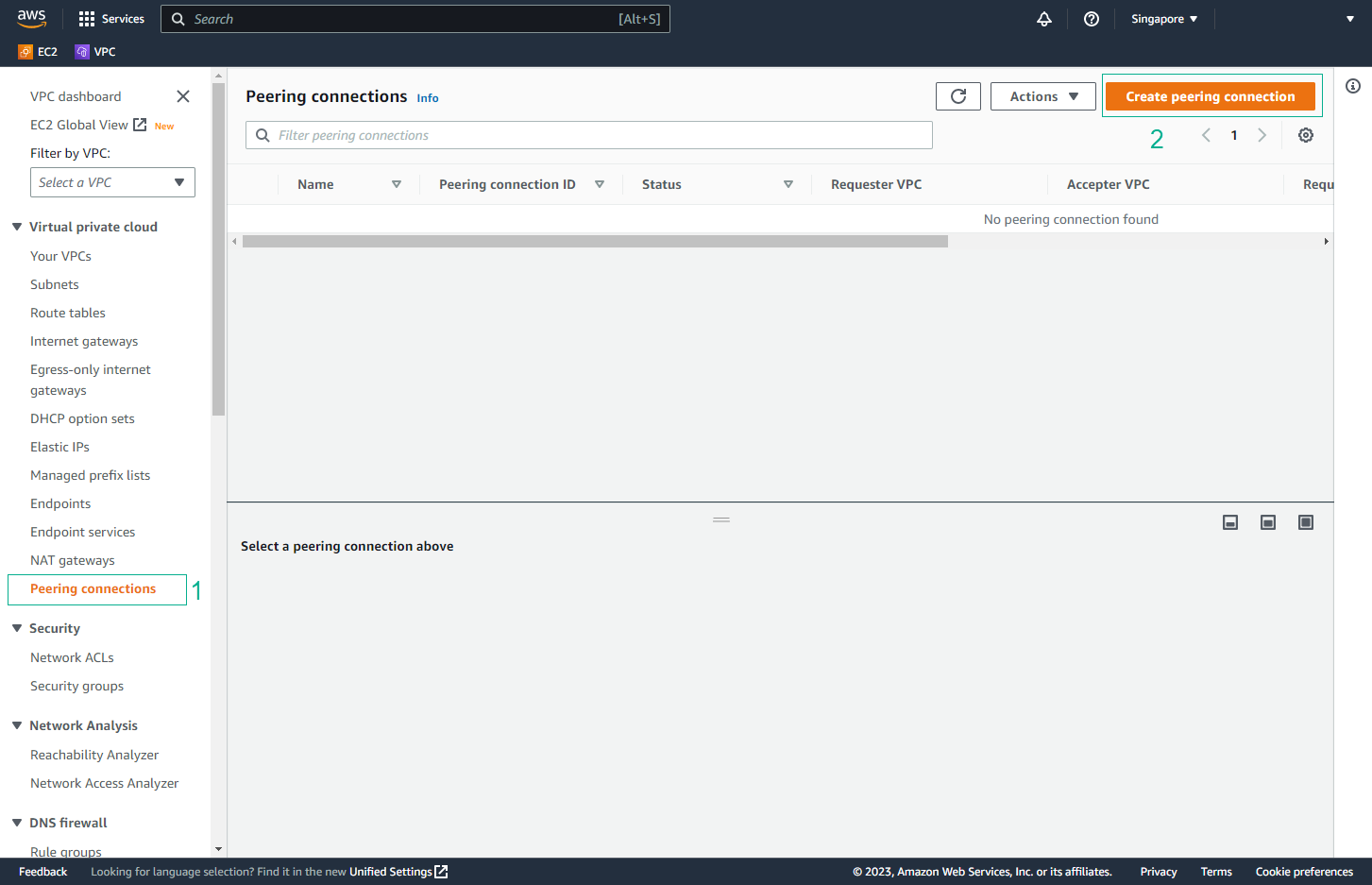Collapse the Virtual private cloud section

click(x=17, y=227)
